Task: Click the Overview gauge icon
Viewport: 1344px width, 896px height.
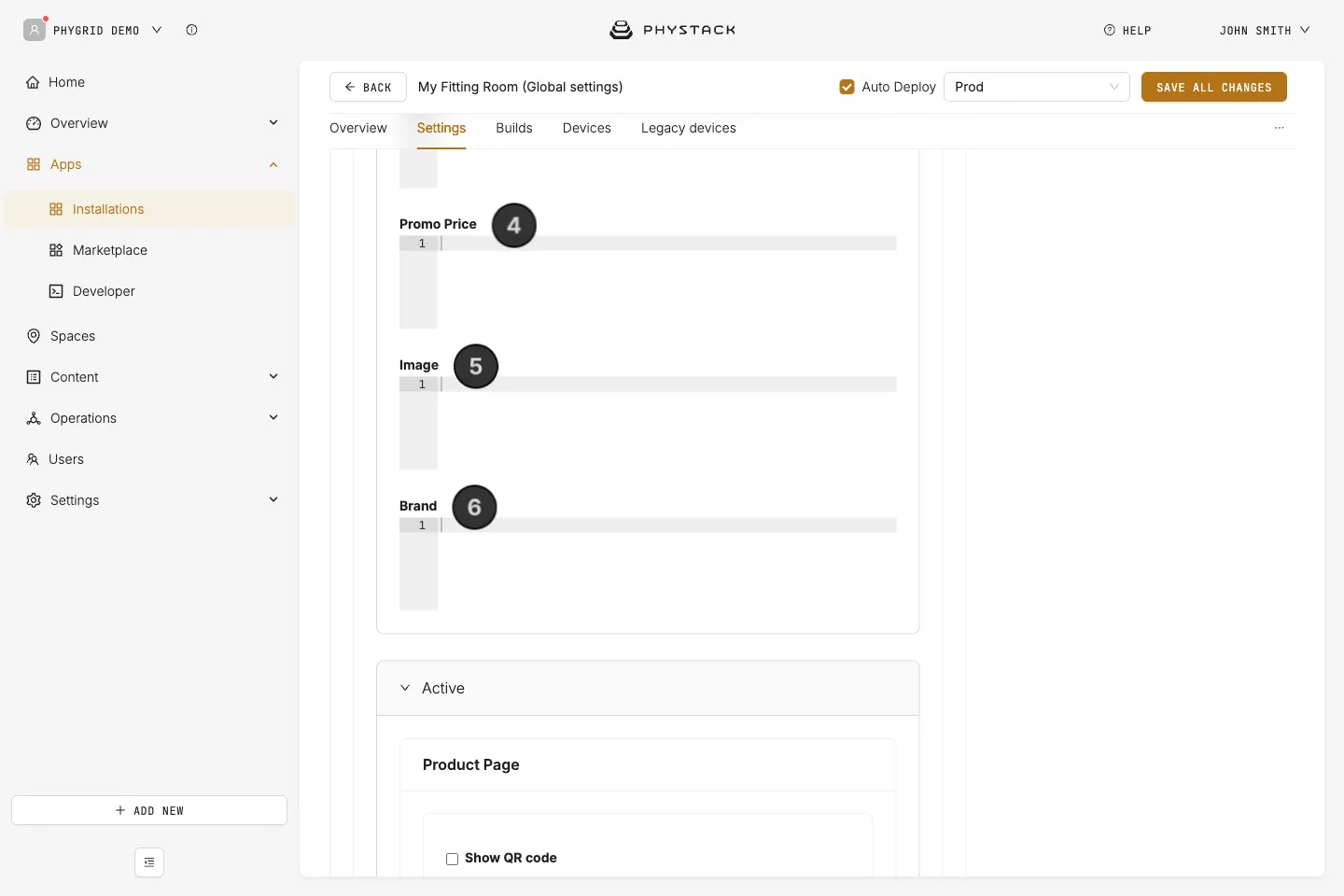Action: coord(34,123)
